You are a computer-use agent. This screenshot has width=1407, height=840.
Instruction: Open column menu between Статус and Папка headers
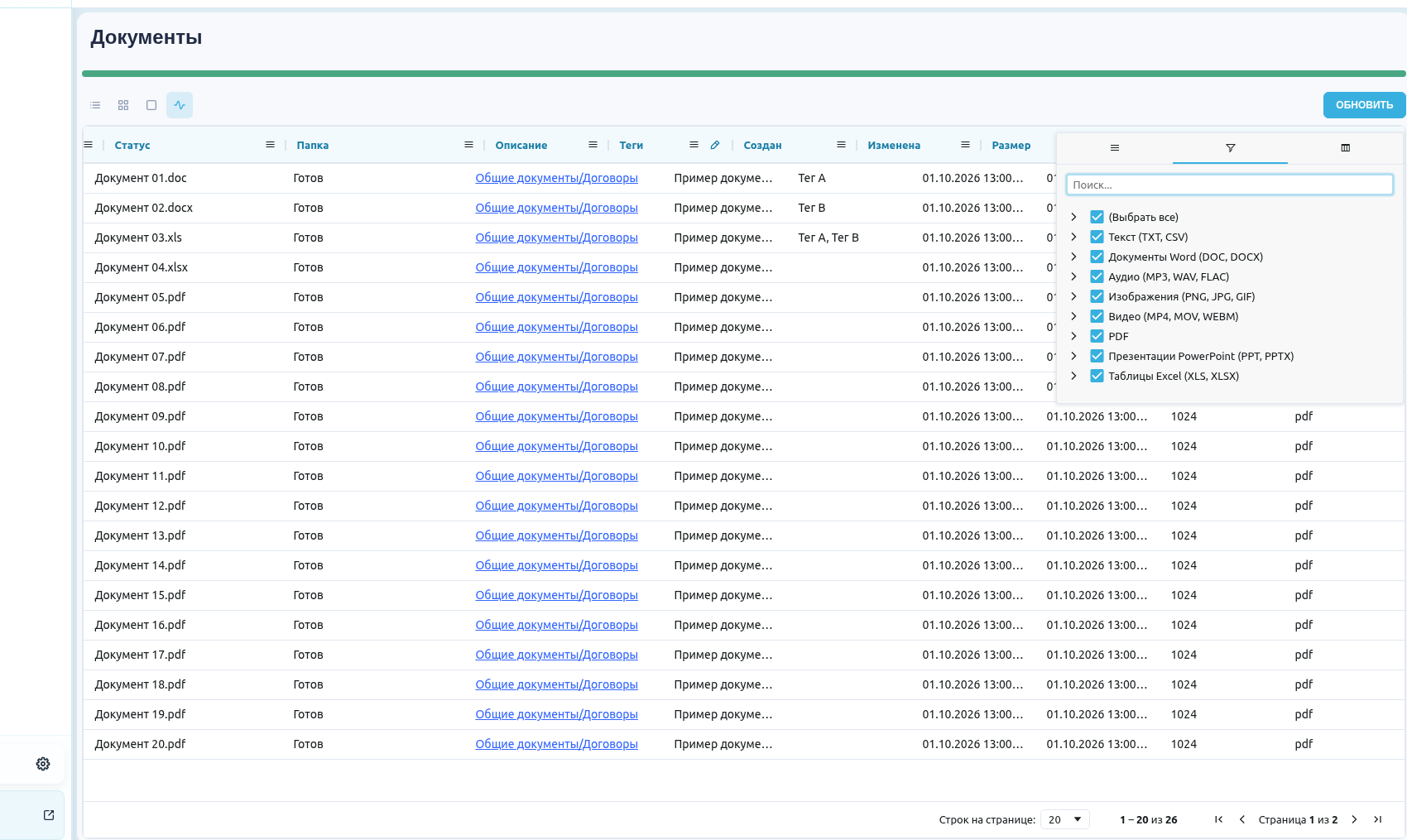(x=270, y=145)
